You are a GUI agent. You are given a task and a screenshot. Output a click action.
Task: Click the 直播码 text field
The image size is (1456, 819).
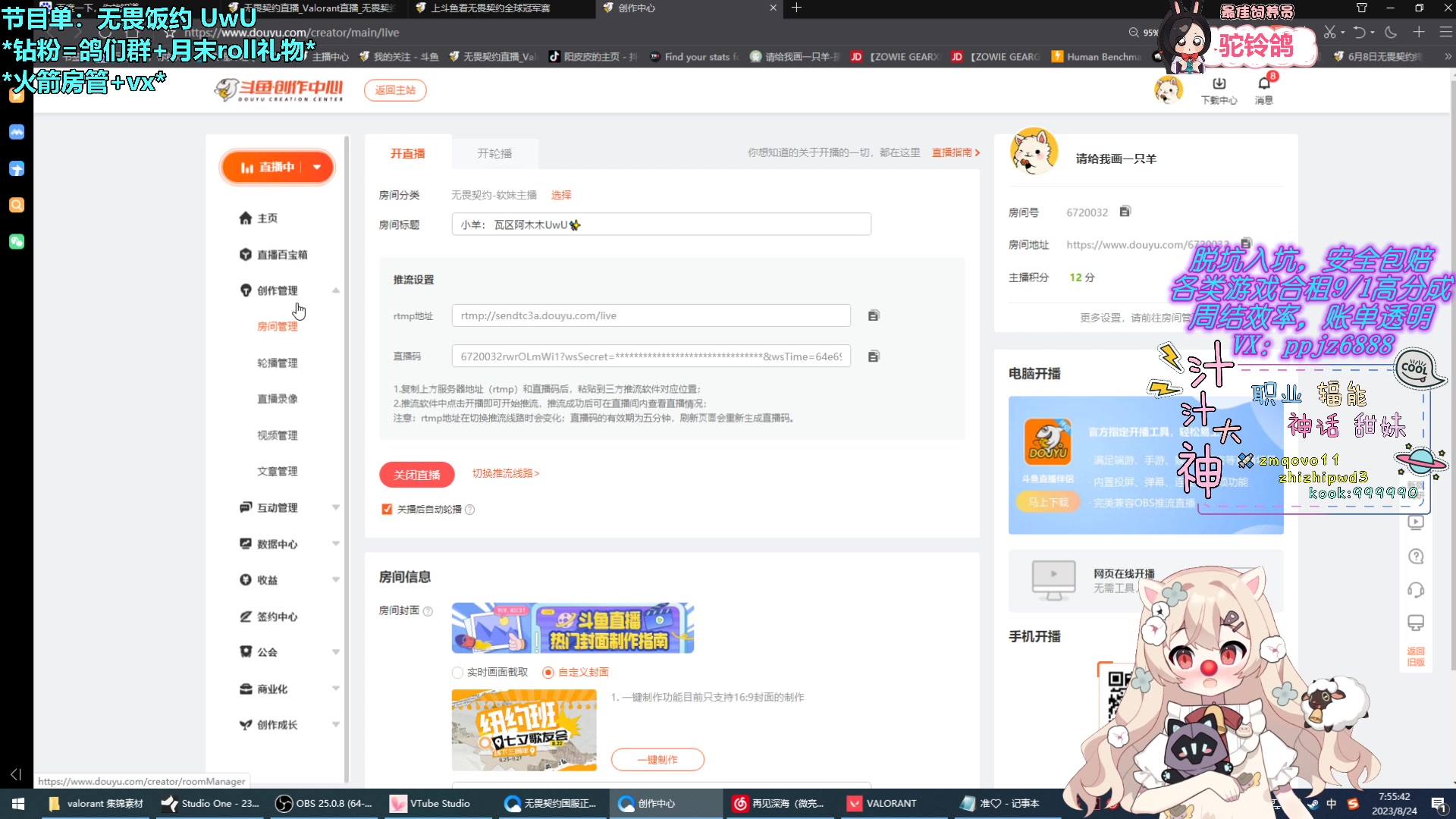[651, 356]
